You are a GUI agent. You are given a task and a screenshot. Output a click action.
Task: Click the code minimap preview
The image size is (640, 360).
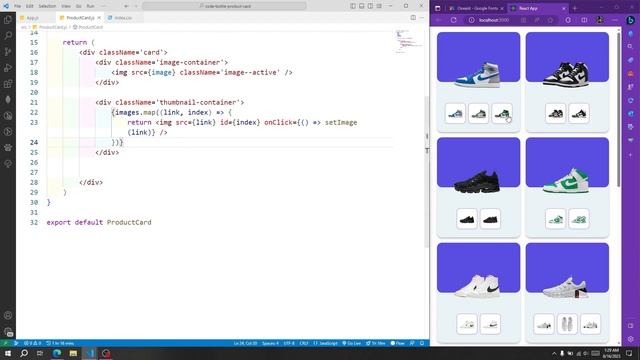pyautogui.click(x=408, y=41)
